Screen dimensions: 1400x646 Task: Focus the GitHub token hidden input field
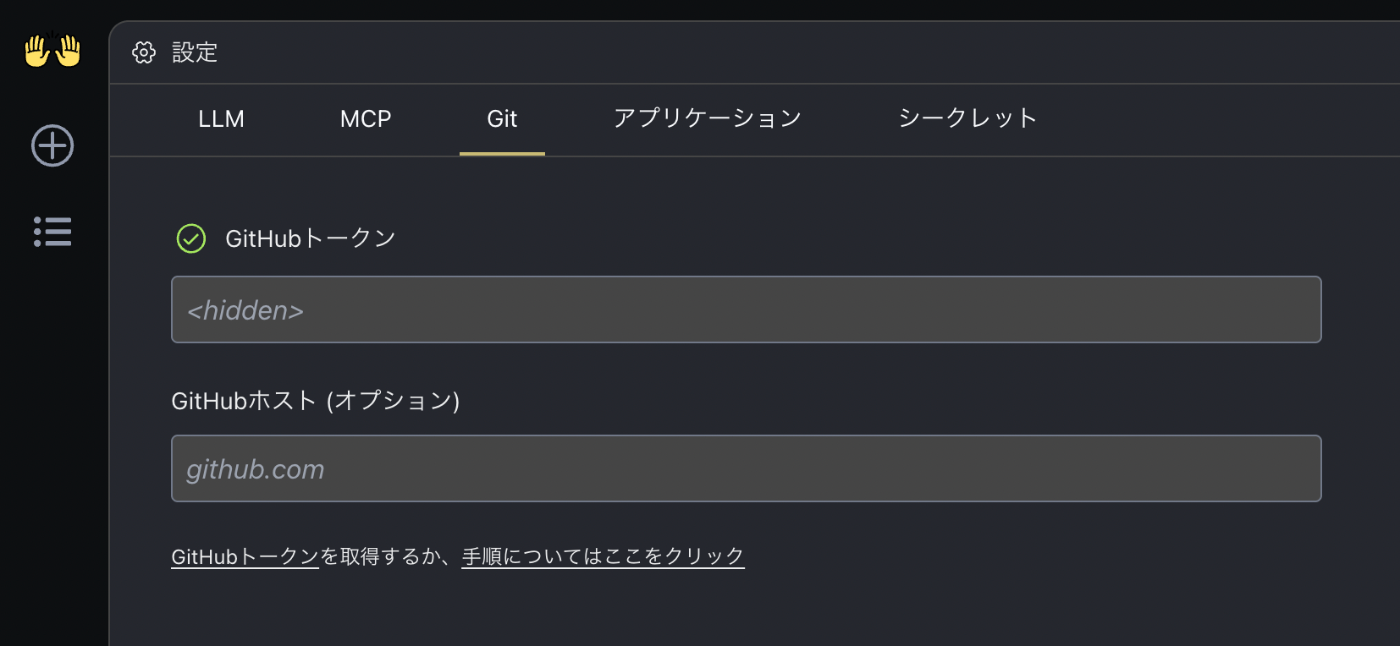click(746, 310)
